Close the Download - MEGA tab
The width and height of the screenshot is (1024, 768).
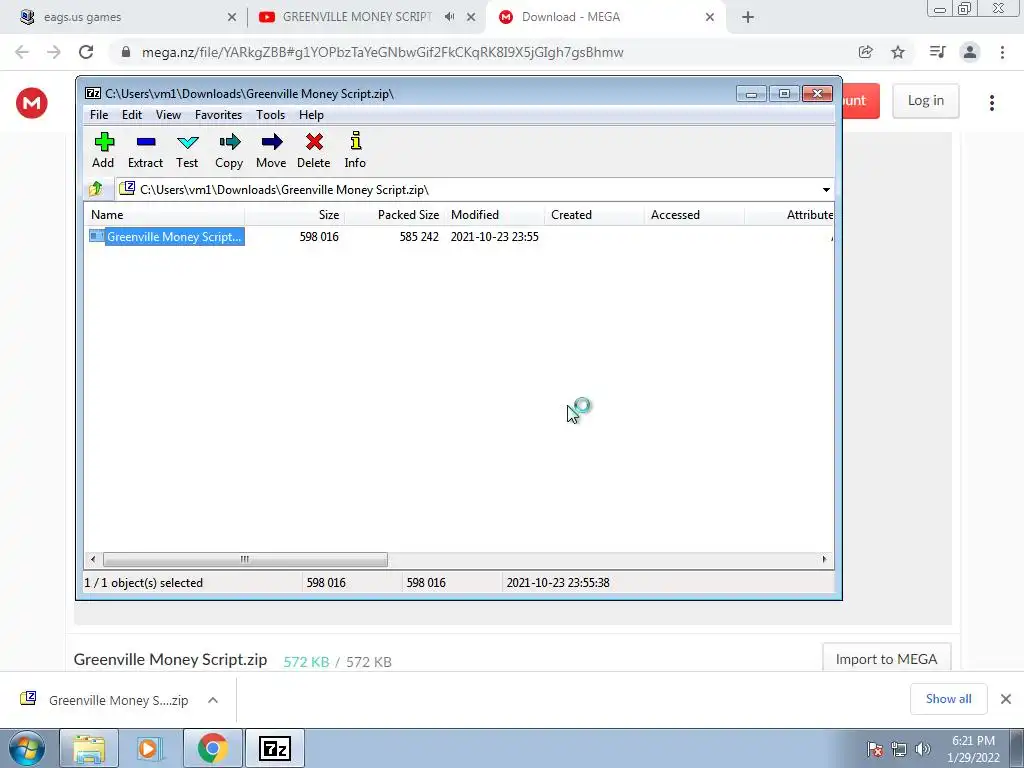[x=710, y=18]
